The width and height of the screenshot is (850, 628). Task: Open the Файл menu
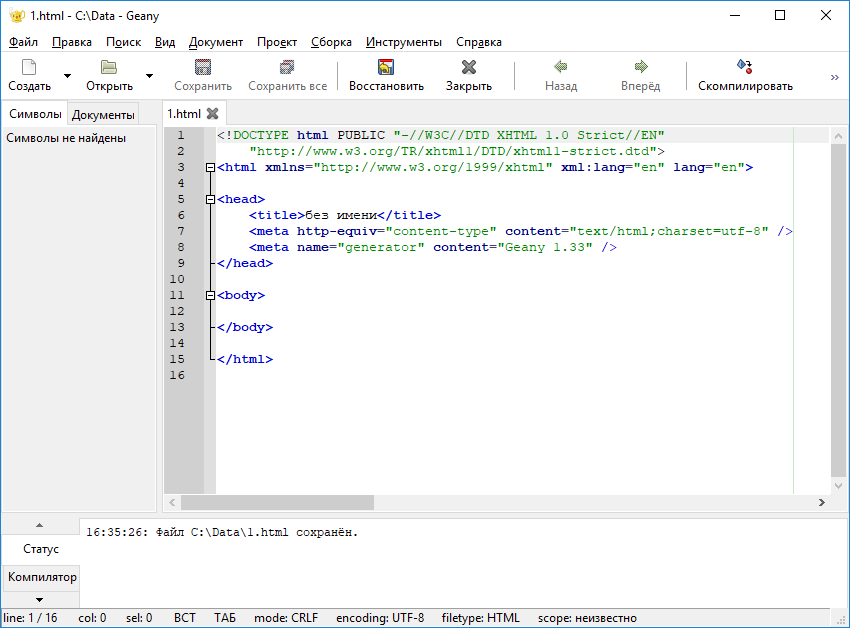point(23,42)
